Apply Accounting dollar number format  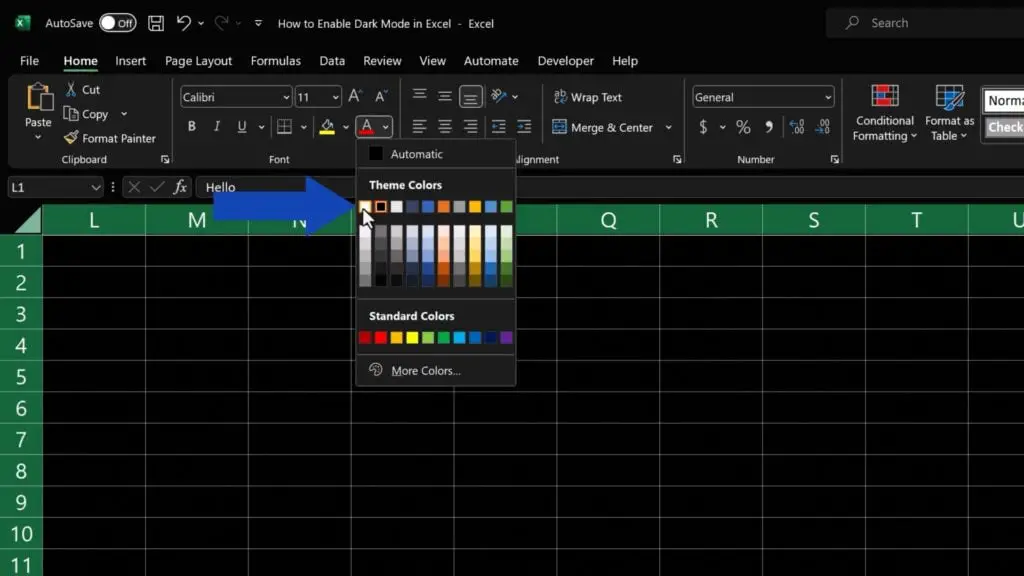(x=703, y=127)
